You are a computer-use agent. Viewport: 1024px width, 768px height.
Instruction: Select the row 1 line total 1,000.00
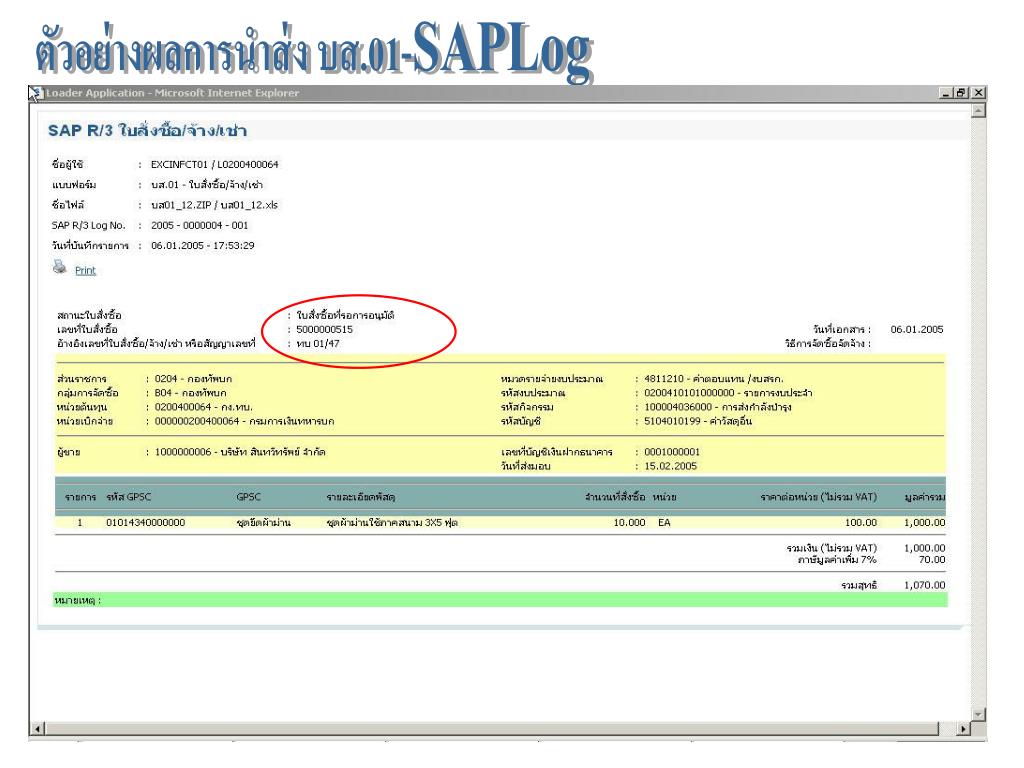924,522
